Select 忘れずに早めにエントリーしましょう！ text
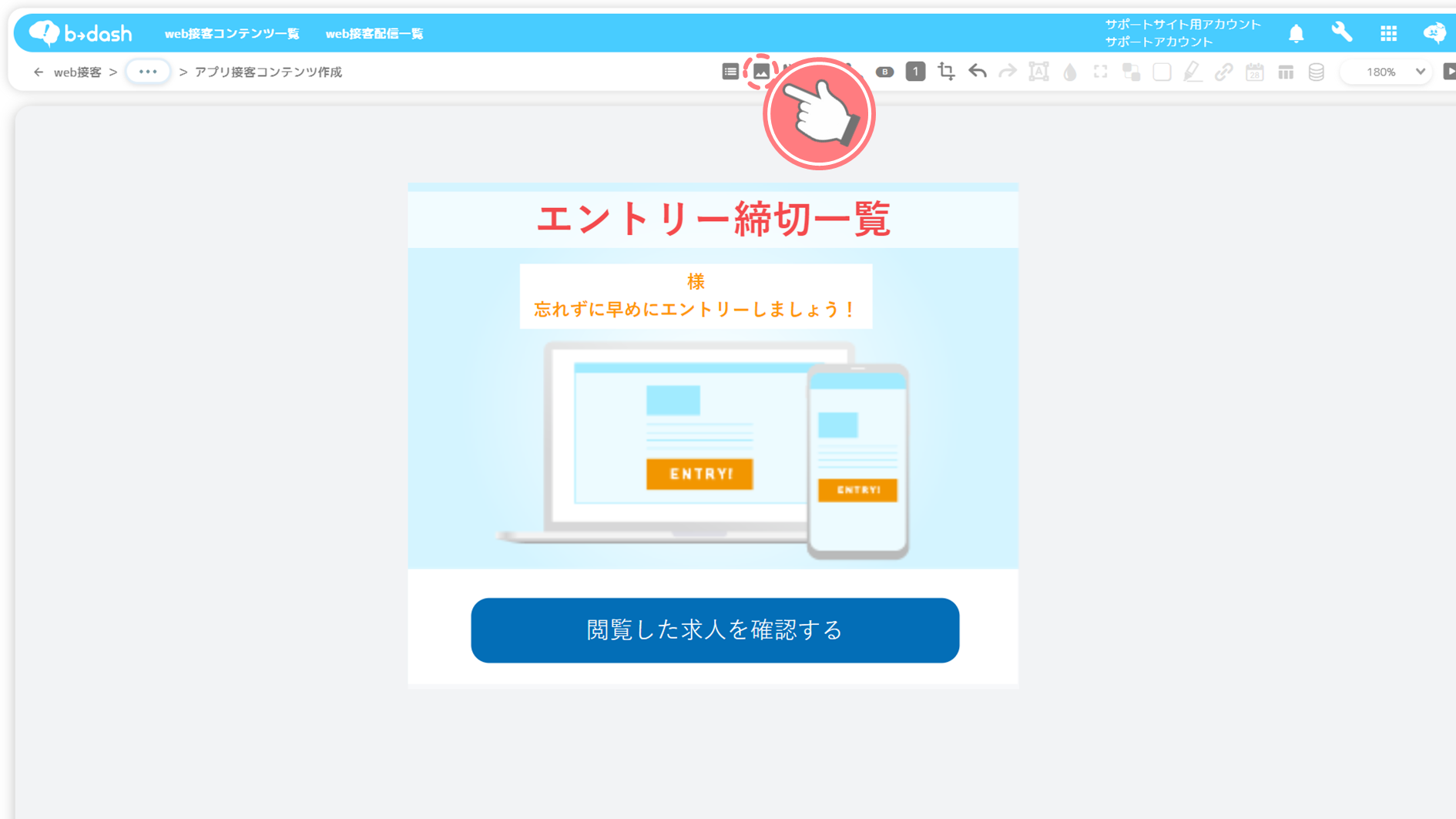The image size is (1456, 819). click(696, 310)
